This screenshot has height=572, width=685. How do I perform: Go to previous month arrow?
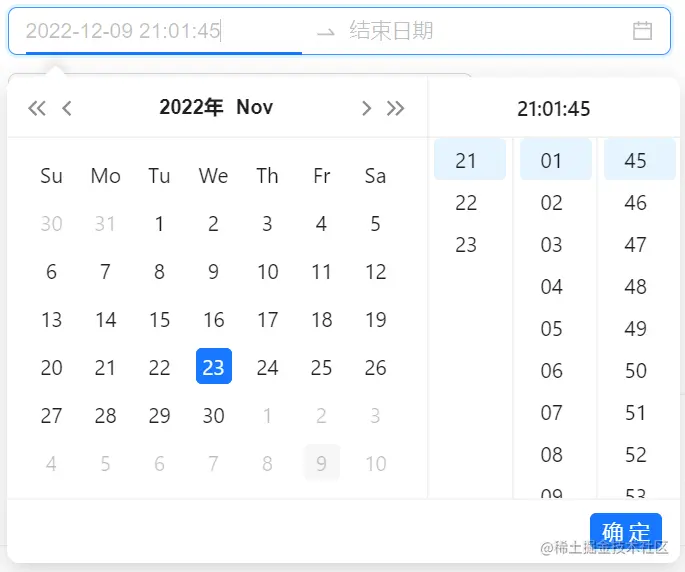[x=67, y=108]
